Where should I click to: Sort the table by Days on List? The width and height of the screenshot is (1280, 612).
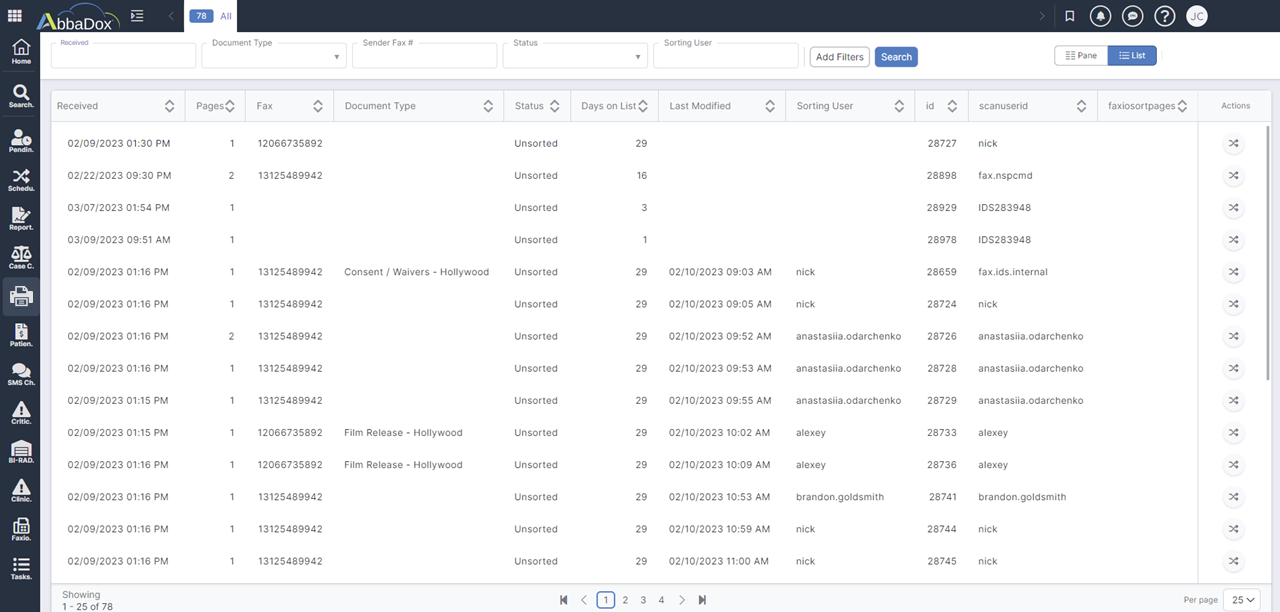[x=642, y=105]
